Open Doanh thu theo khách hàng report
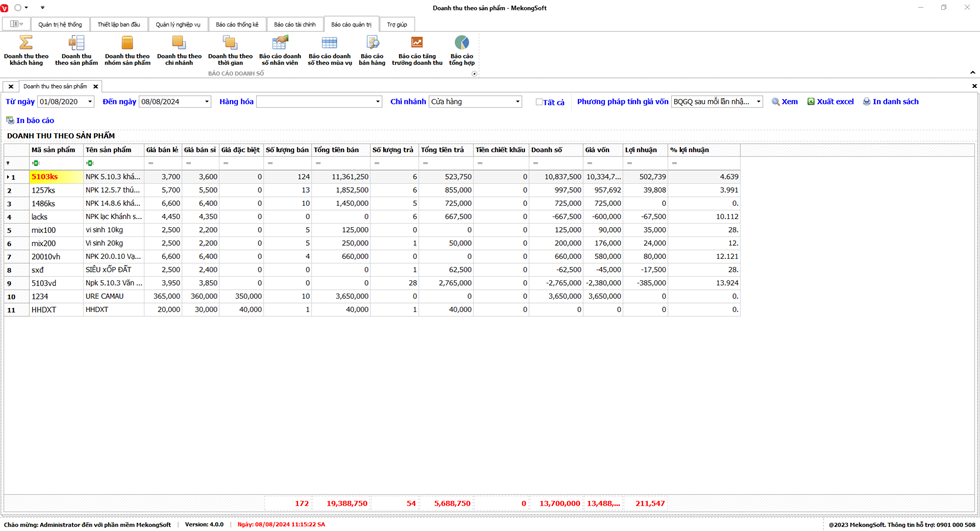This screenshot has width=980, height=531. 26,50
